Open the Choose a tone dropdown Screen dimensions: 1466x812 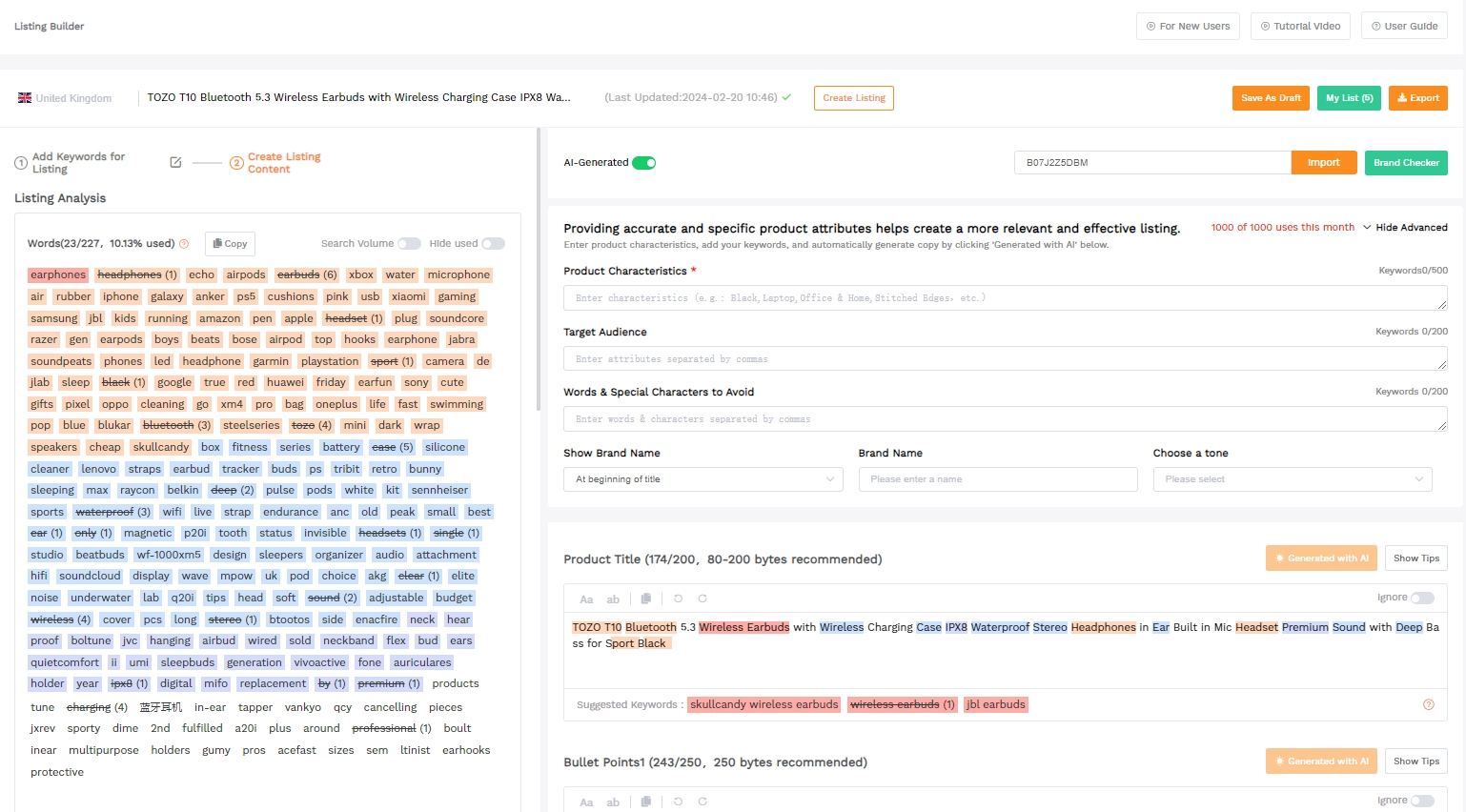[x=1292, y=478]
